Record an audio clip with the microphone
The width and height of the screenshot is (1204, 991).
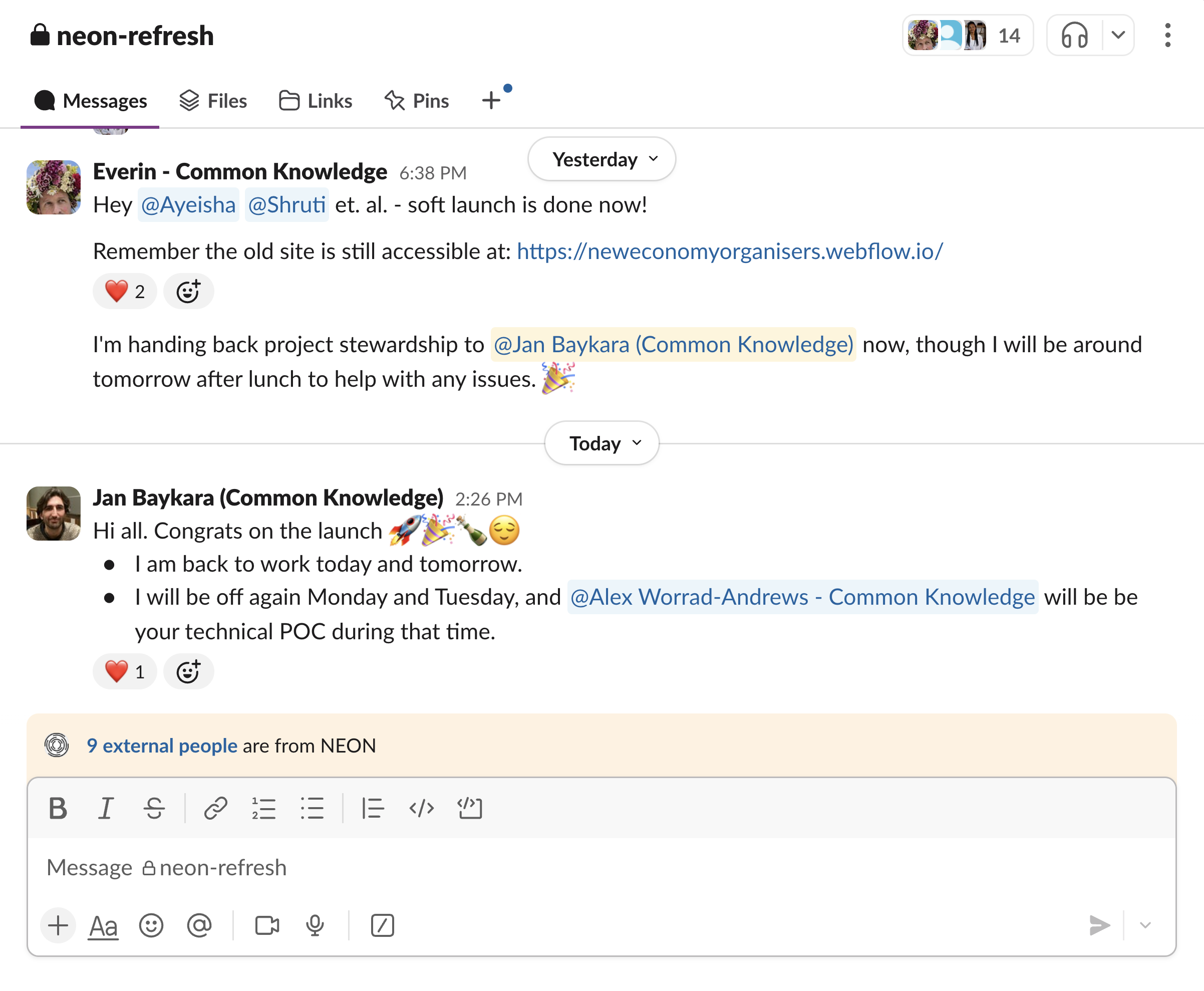click(315, 925)
